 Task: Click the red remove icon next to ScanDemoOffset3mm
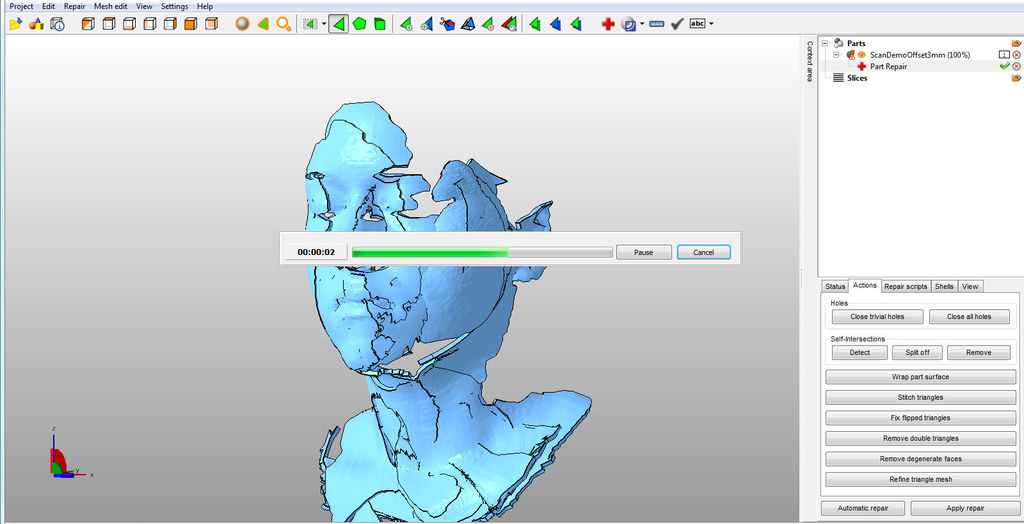coord(1016,55)
